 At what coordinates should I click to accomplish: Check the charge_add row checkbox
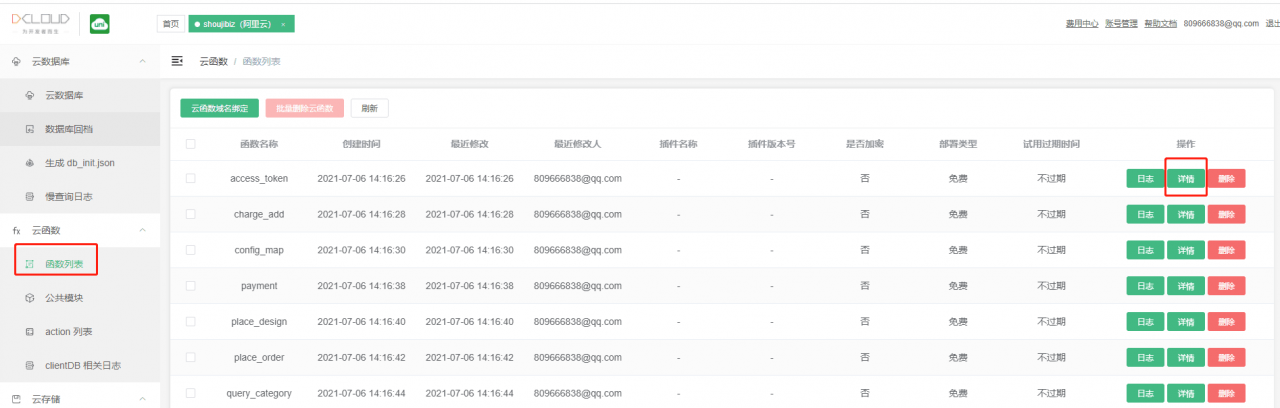(x=190, y=214)
